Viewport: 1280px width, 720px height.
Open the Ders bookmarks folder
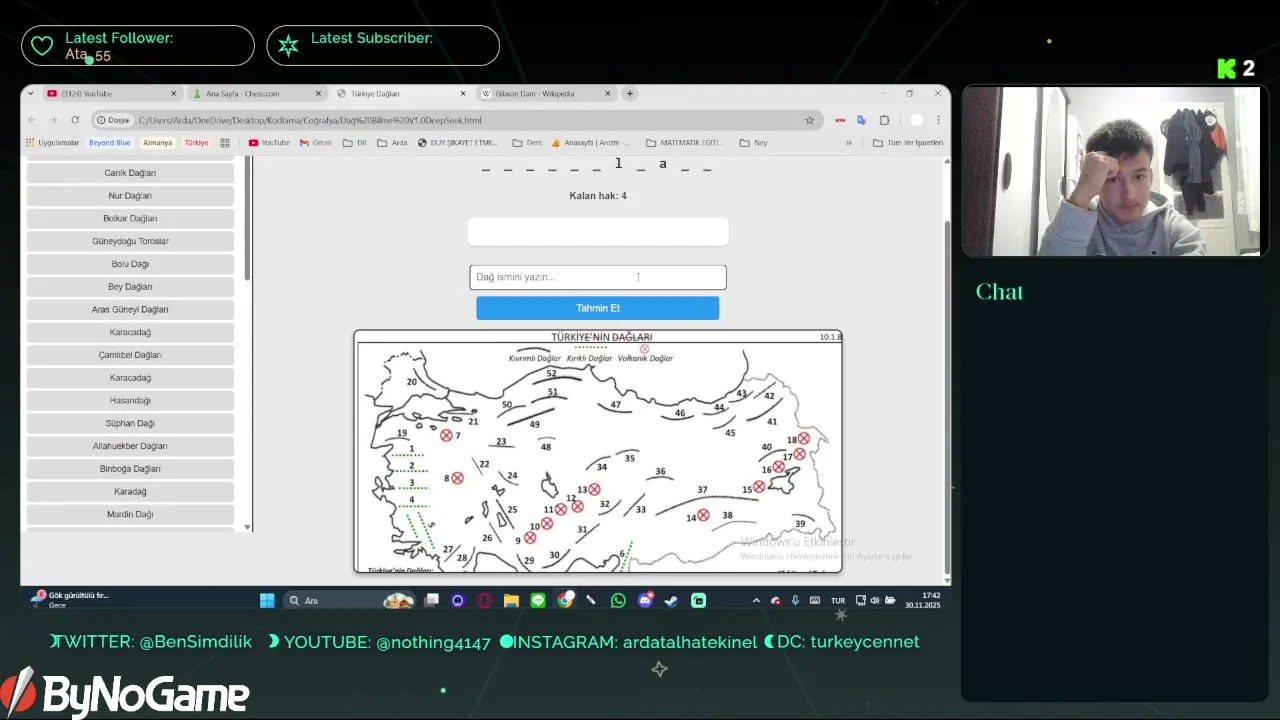[x=527, y=143]
